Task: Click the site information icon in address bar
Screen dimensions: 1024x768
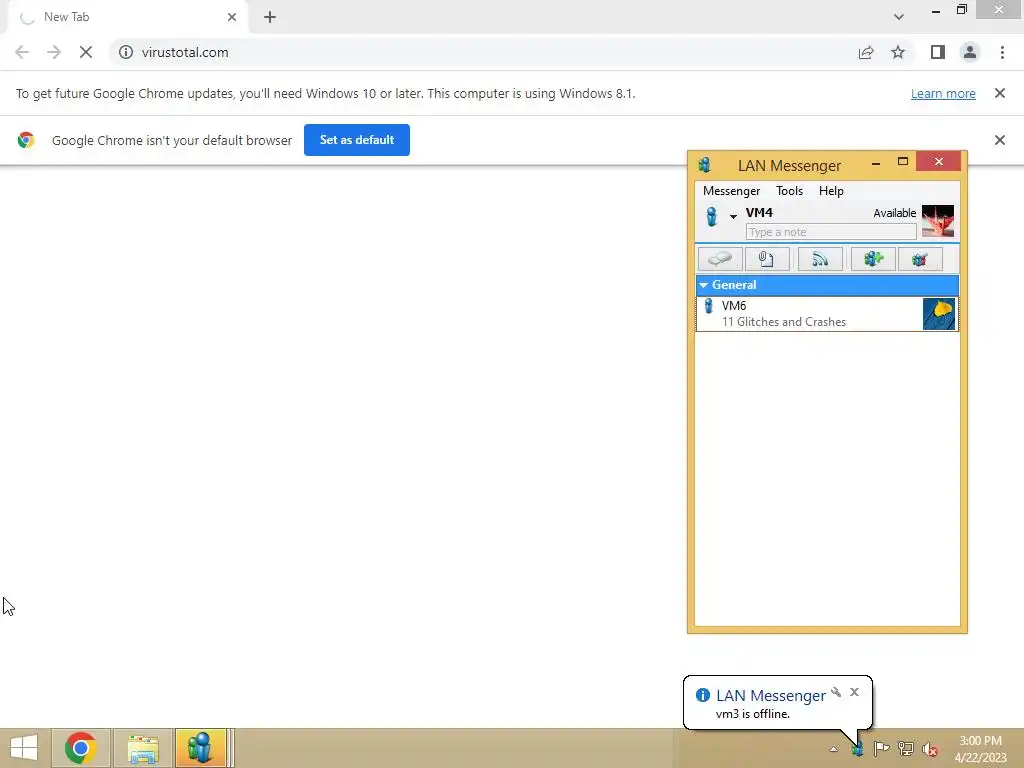Action: tap(126, 52)
